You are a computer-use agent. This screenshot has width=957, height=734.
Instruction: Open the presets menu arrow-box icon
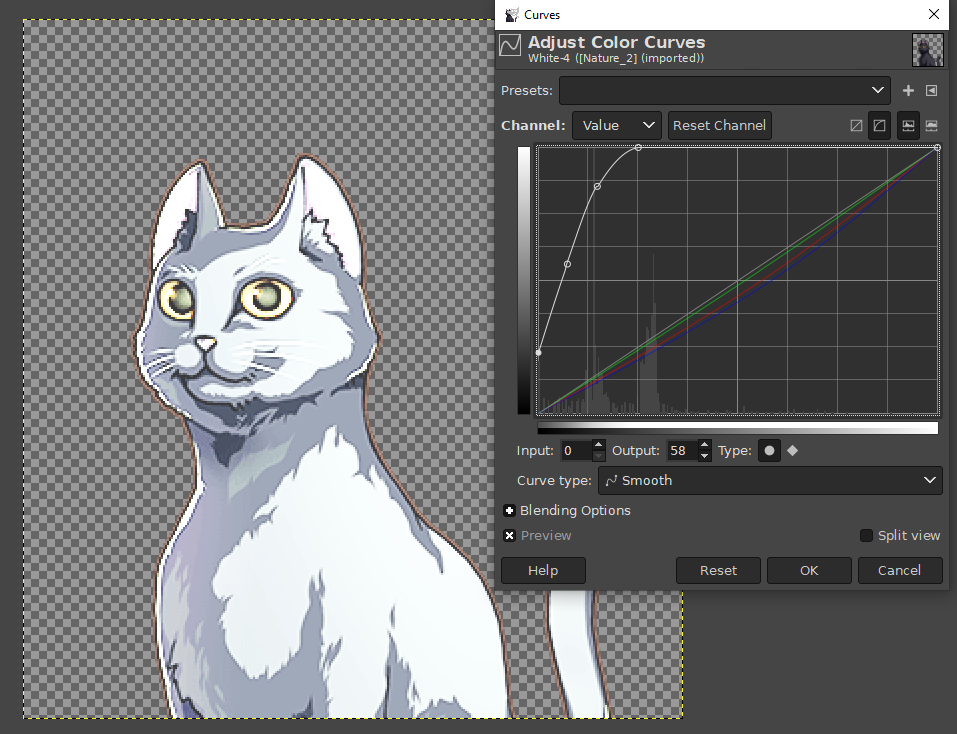tap(931, 90)
